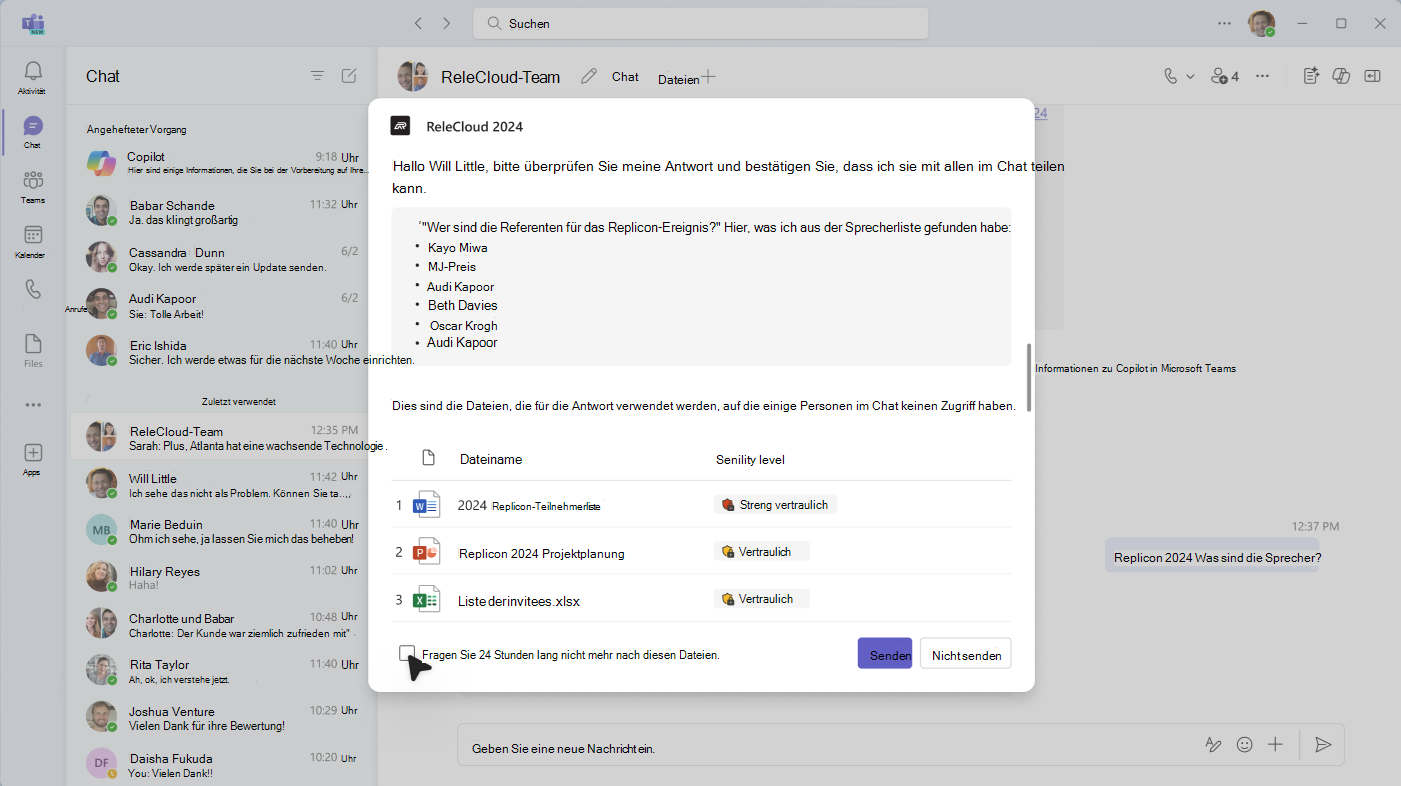Click the Teams logo in title bar

[x=33, y=24]
